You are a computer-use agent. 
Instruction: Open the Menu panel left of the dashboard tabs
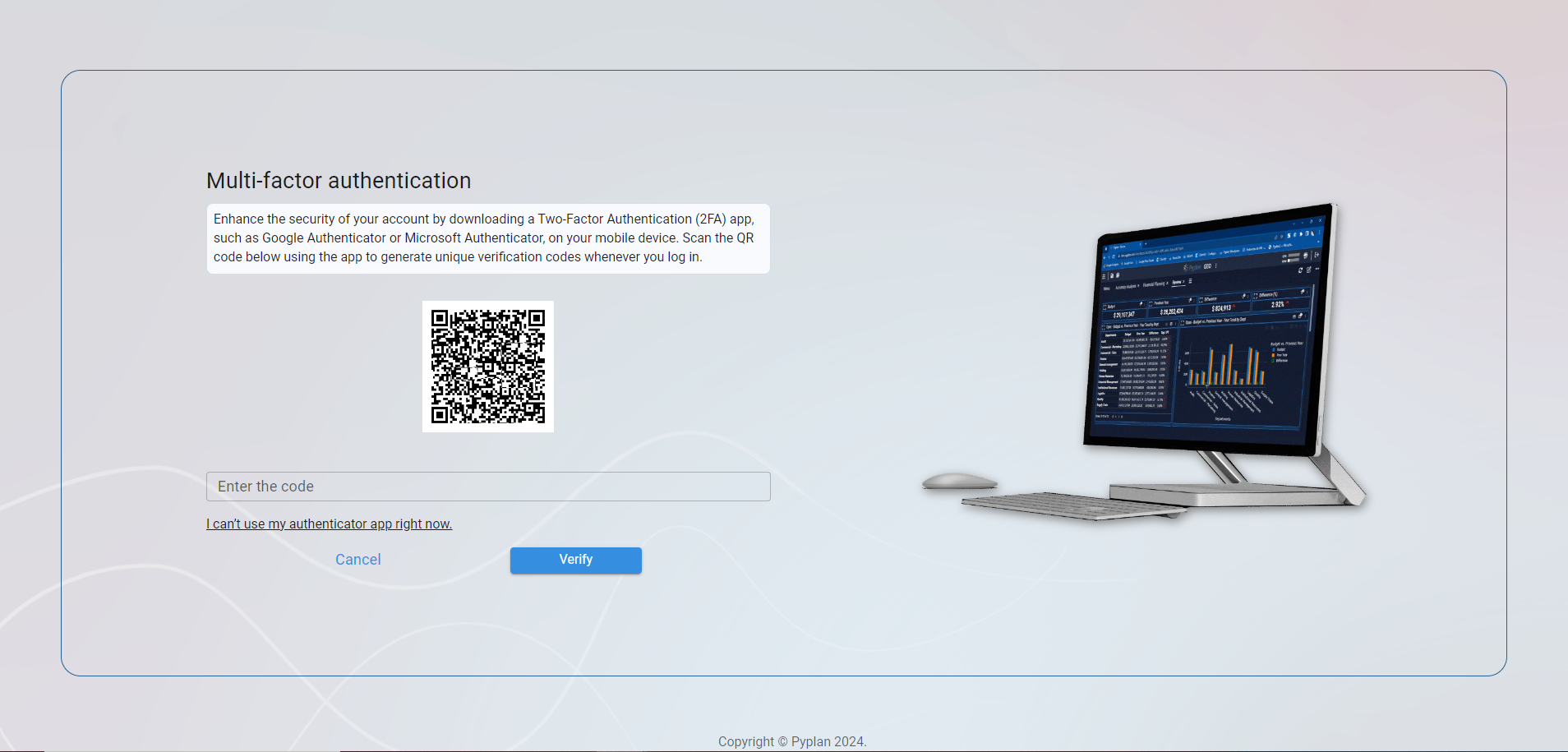(1107, 288)
